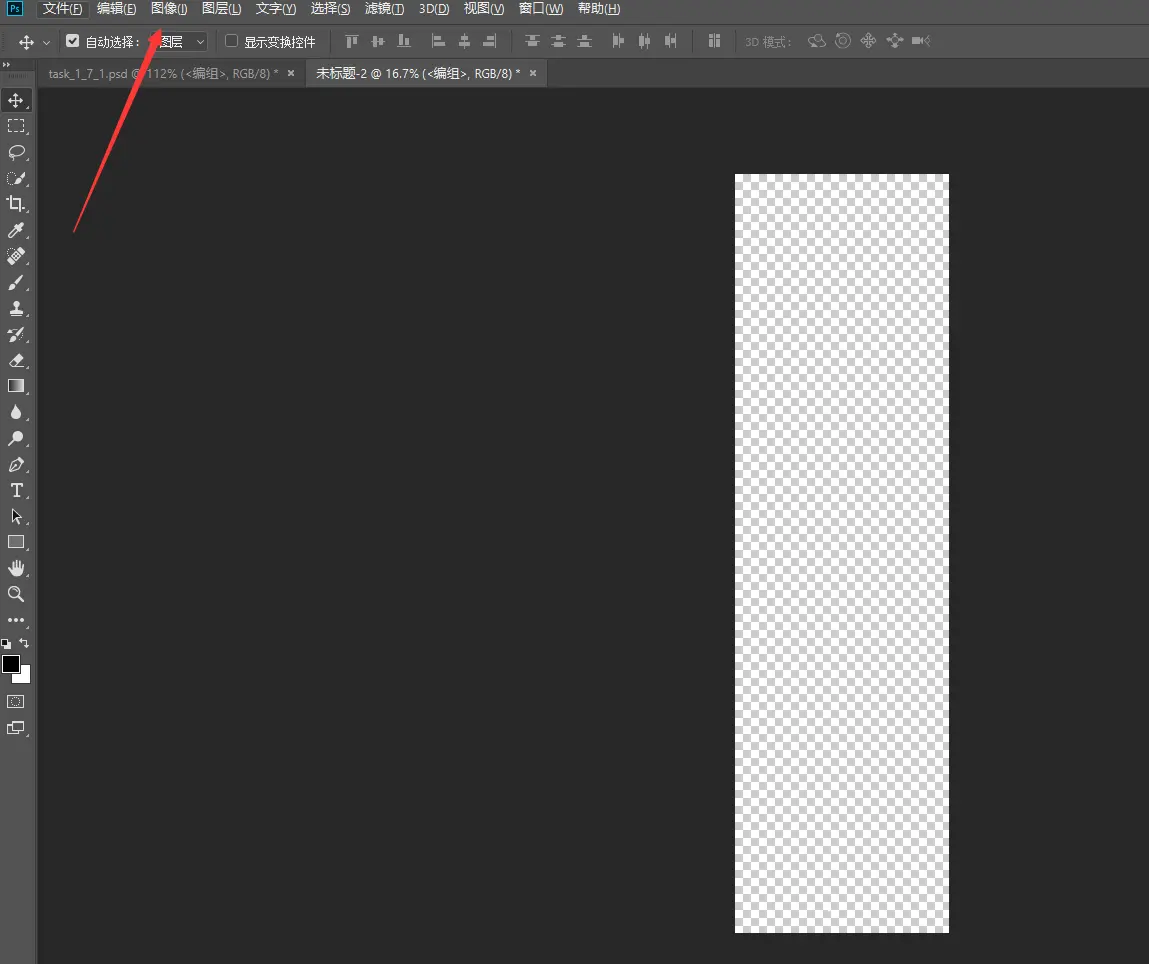Open the 编辑(E) menu

tap(117, 9)
